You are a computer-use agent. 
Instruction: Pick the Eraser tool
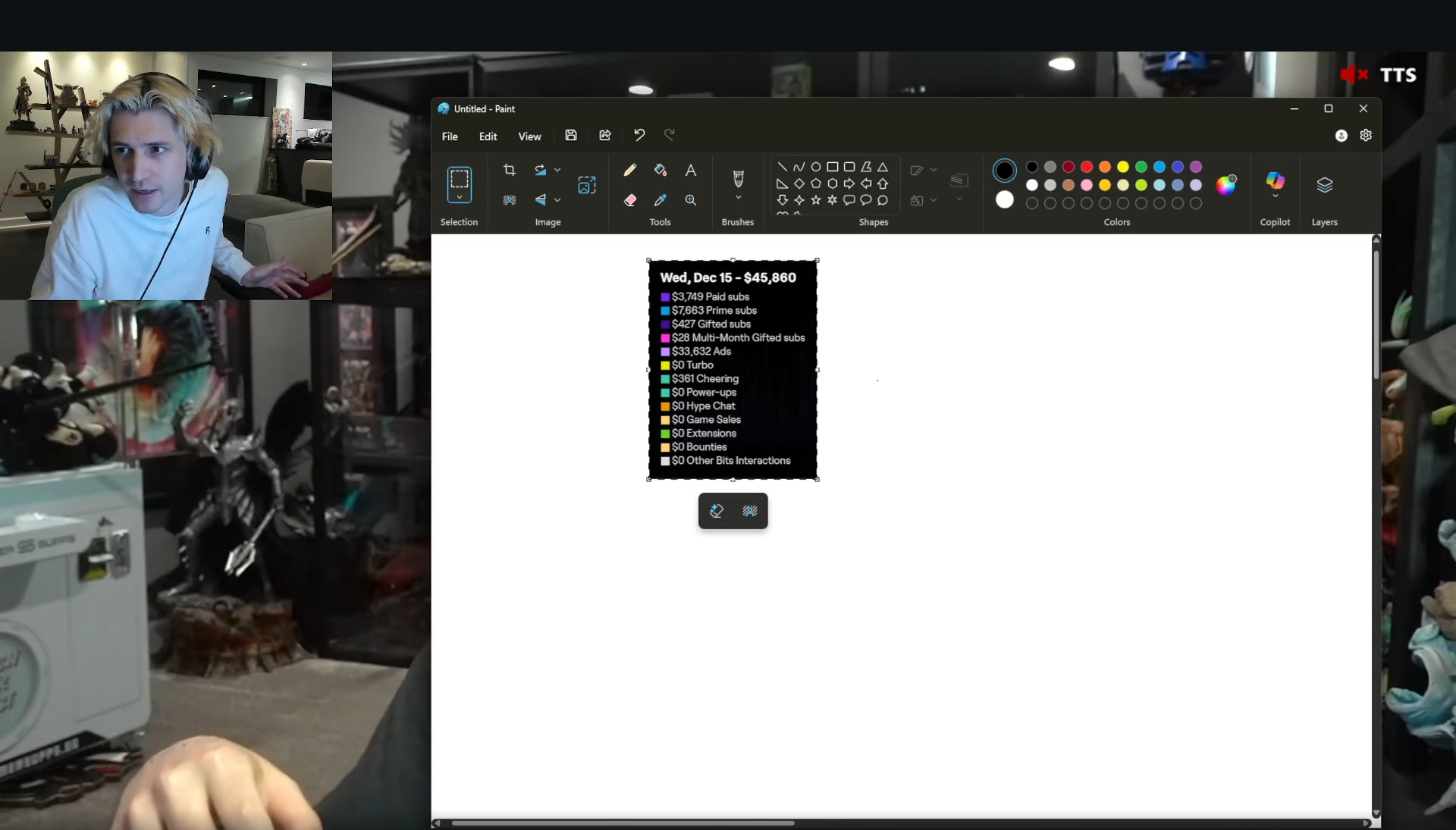click(629, 200)
